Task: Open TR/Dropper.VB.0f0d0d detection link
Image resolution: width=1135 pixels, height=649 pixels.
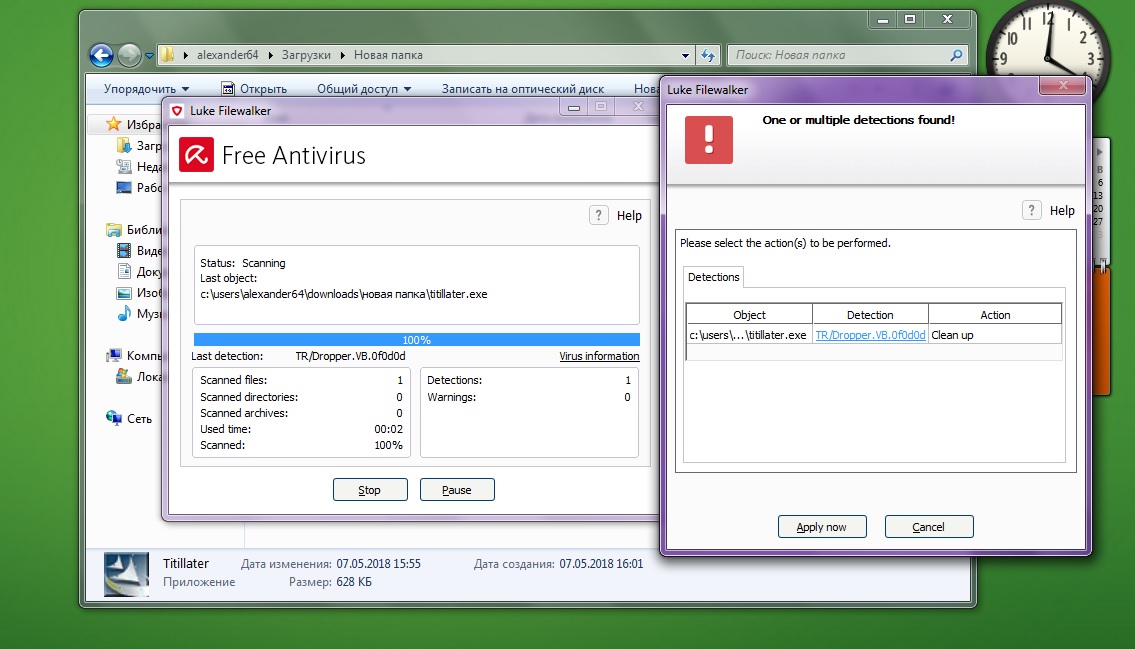Action: [x=870, y=335]
